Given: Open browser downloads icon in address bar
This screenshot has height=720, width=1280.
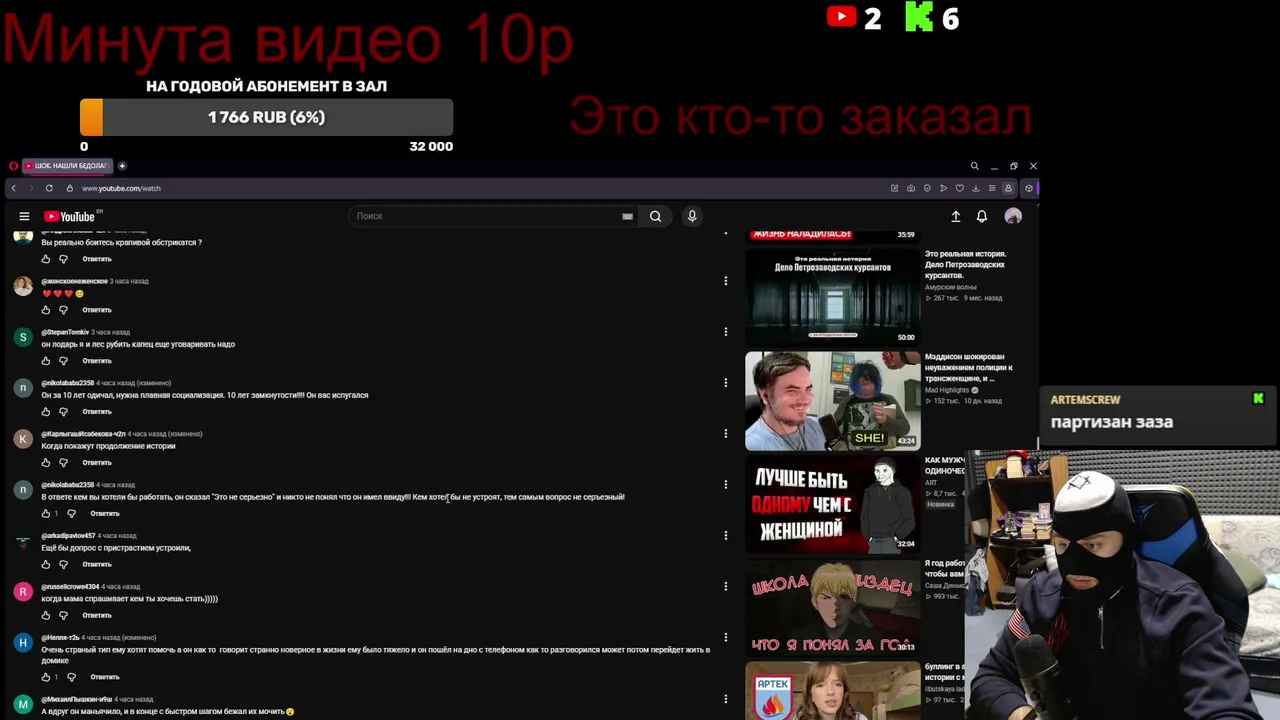Looking at the screenshot, I should (975, 188).
